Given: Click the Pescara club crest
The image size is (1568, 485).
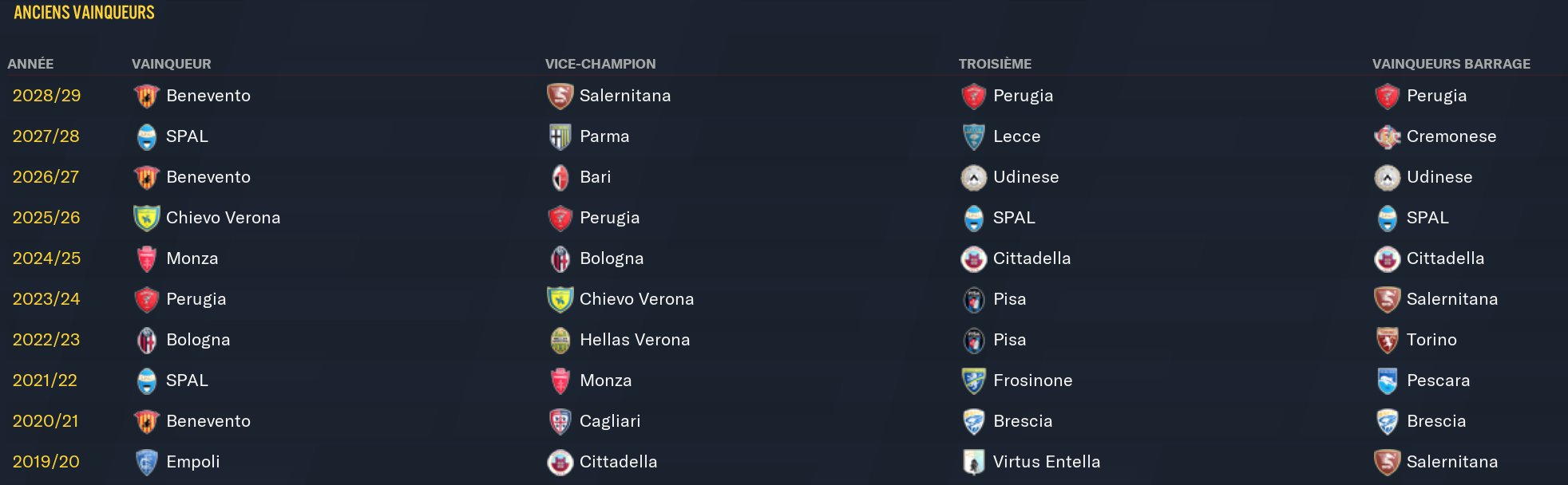Looking at the screenshot, I should tap(1387, 381).
